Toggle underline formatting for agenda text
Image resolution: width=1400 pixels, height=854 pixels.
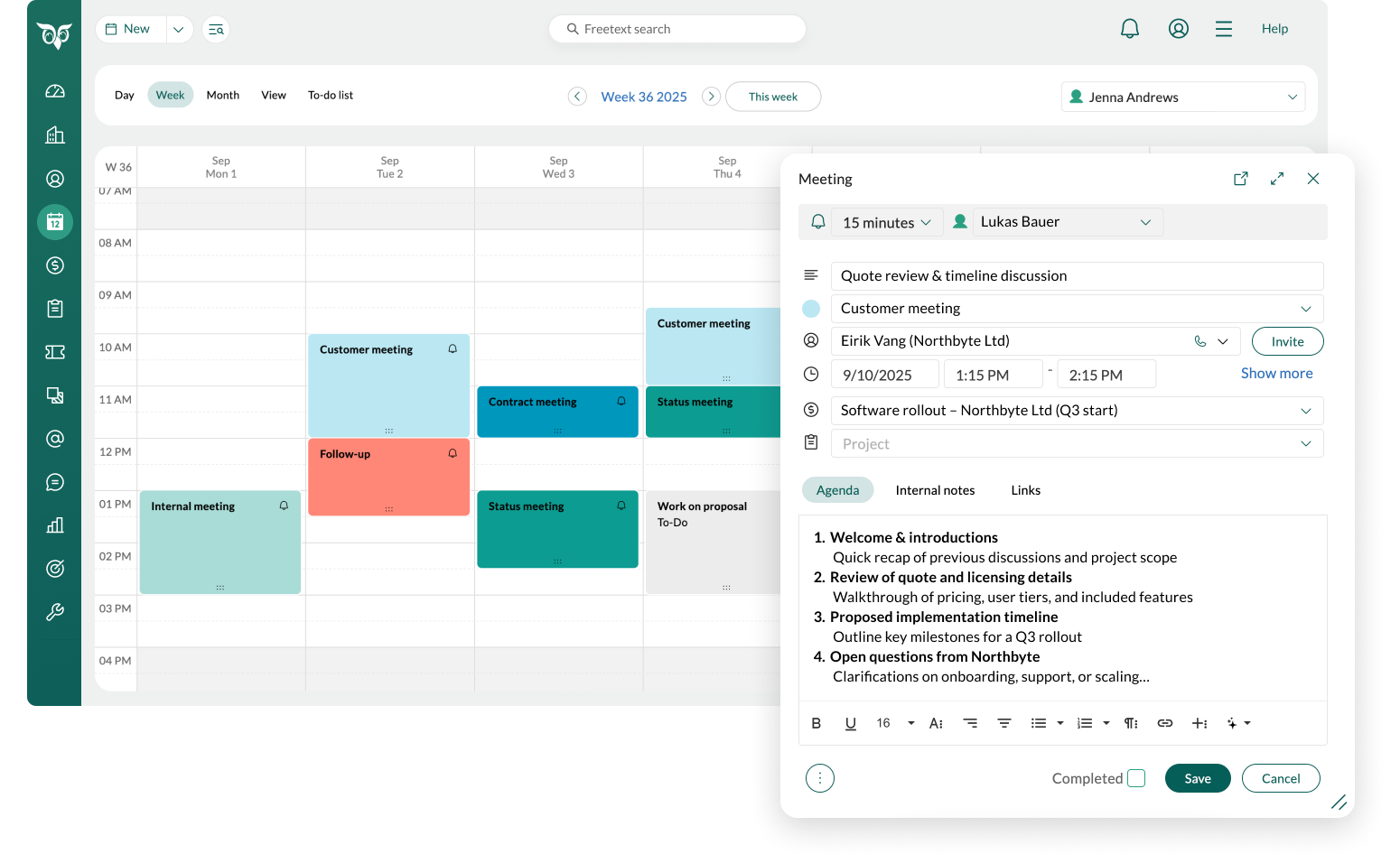(x=850, y=722)
